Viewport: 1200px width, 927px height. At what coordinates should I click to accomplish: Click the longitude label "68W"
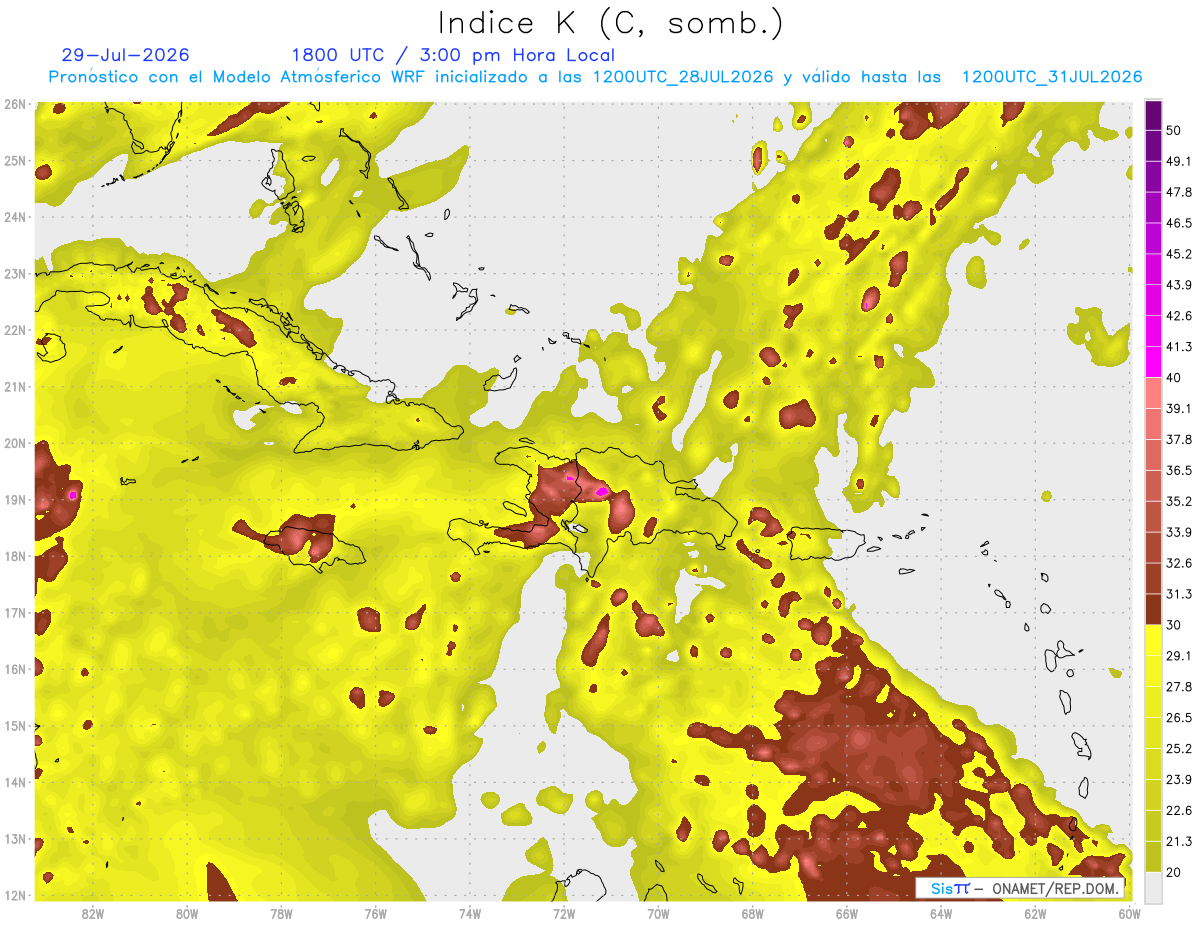click(x=753, y=914)
